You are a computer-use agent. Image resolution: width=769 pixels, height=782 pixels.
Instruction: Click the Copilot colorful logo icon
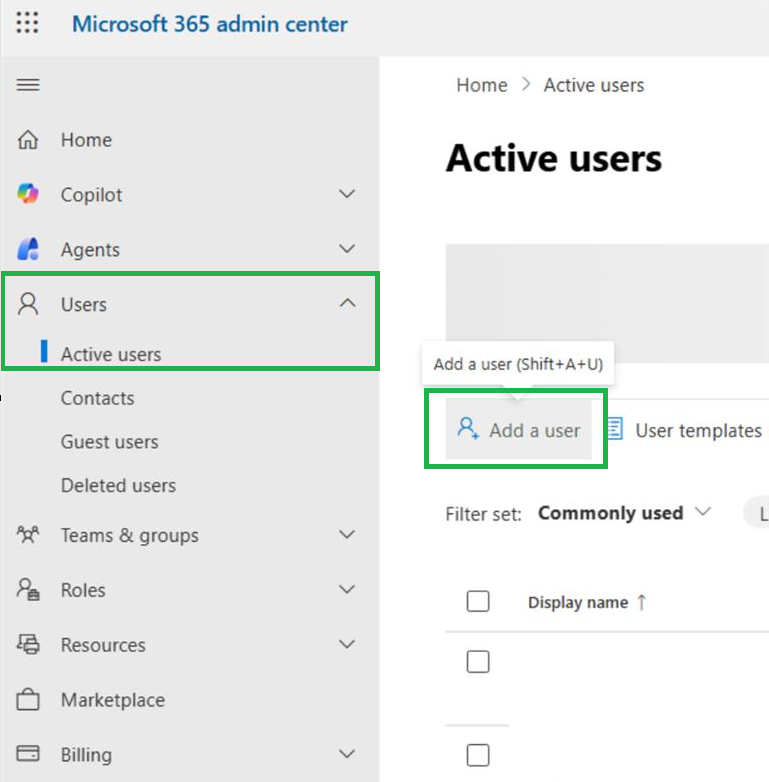click(28, 194)
